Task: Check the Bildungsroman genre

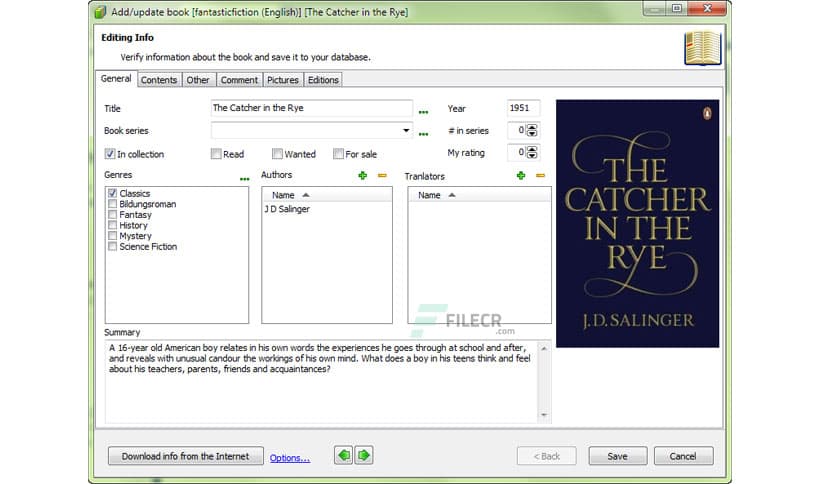Action: tap(112, 204)
